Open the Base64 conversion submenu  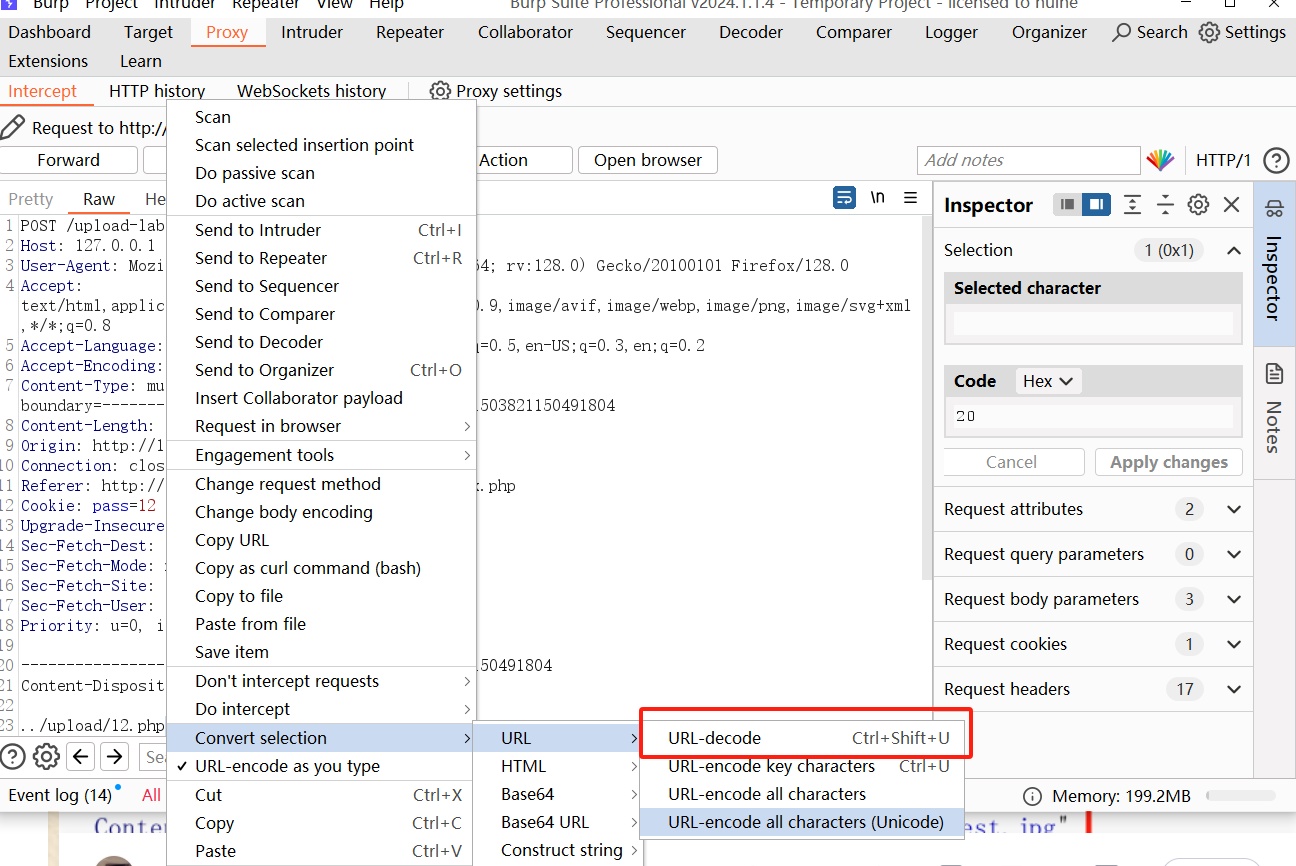tap(557, 794)
